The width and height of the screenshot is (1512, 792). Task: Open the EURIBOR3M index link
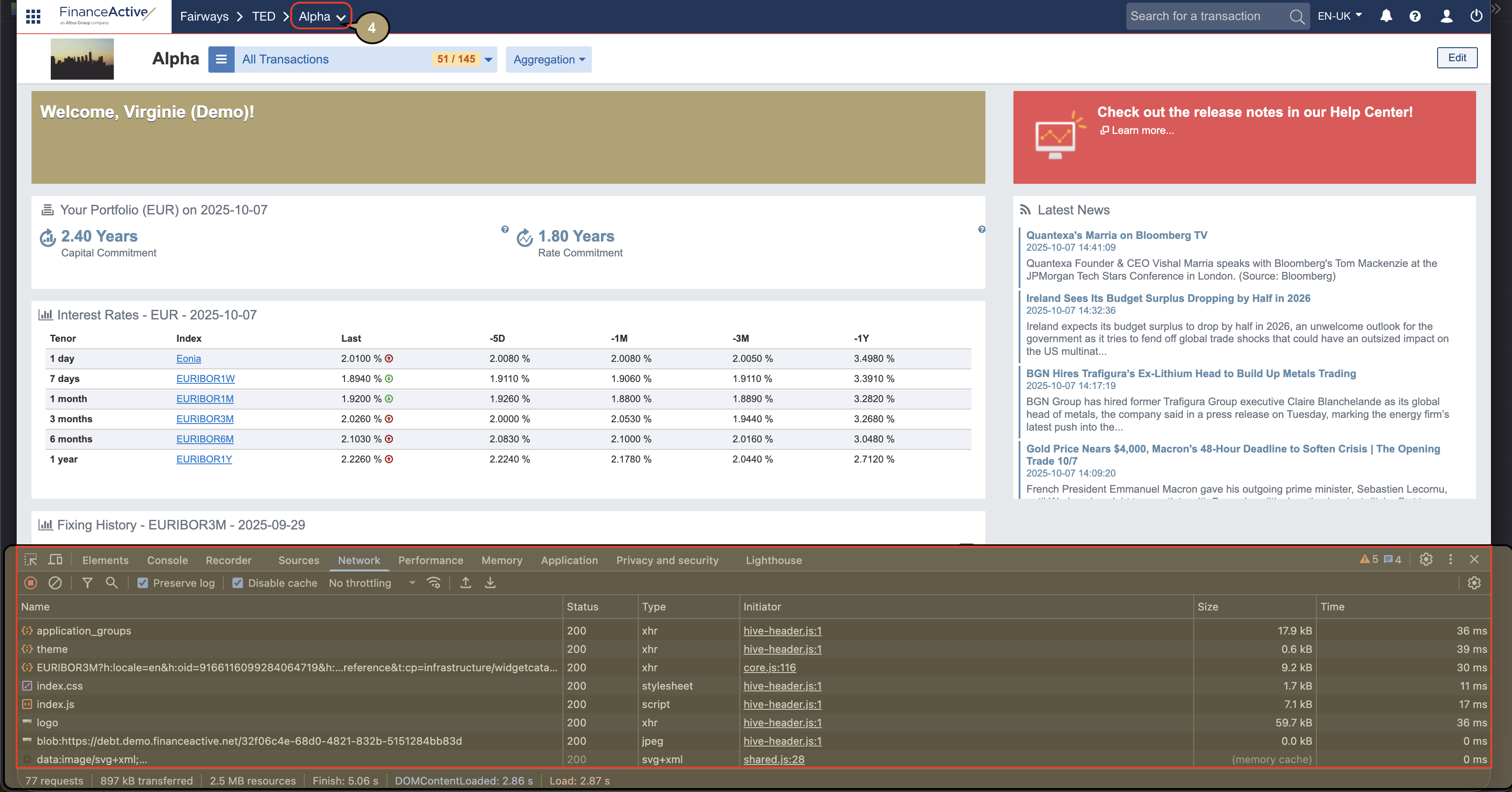[x=205, y=418]
